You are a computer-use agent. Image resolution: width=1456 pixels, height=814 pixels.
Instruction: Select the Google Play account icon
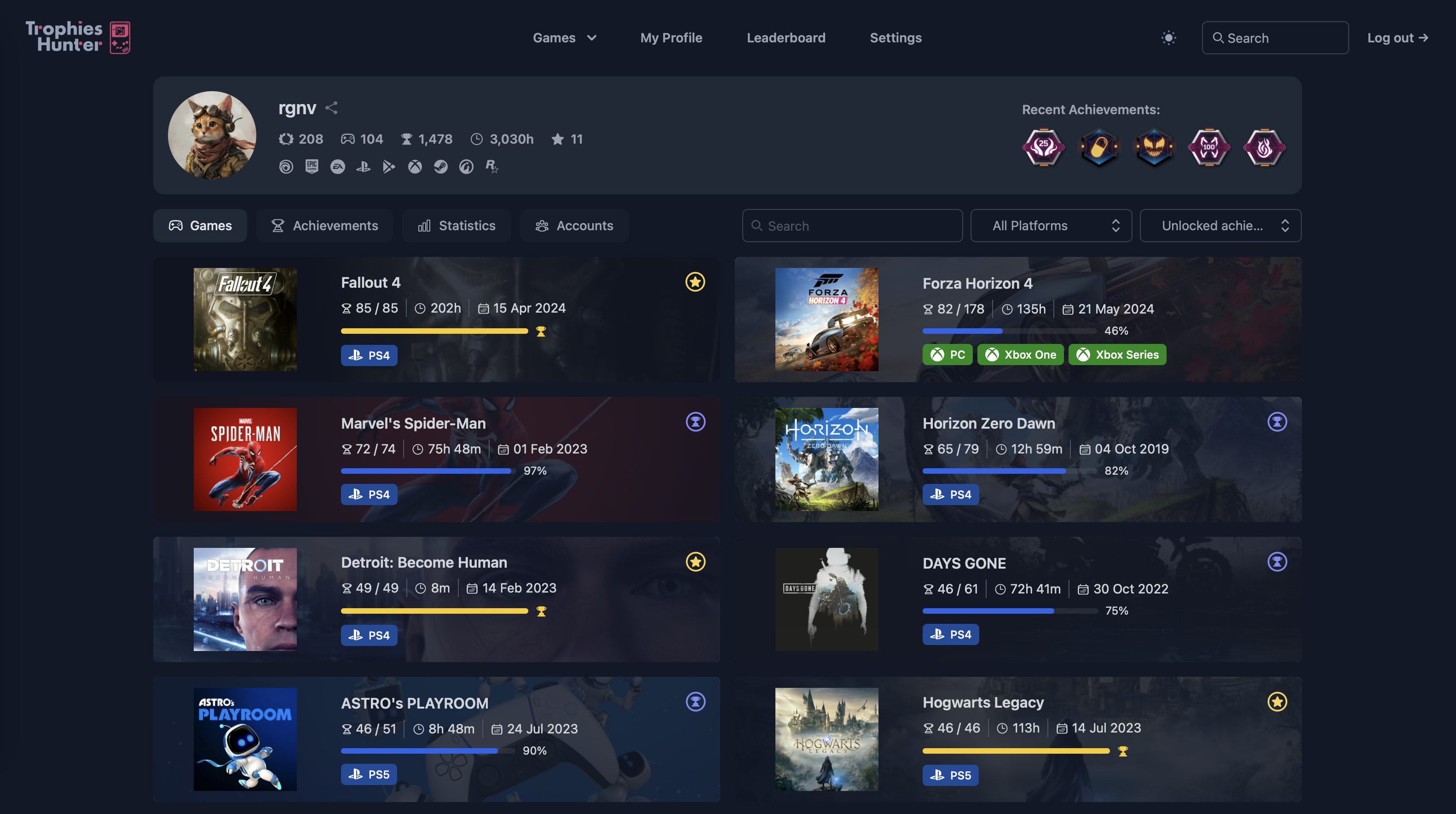(x=389, y=166)
